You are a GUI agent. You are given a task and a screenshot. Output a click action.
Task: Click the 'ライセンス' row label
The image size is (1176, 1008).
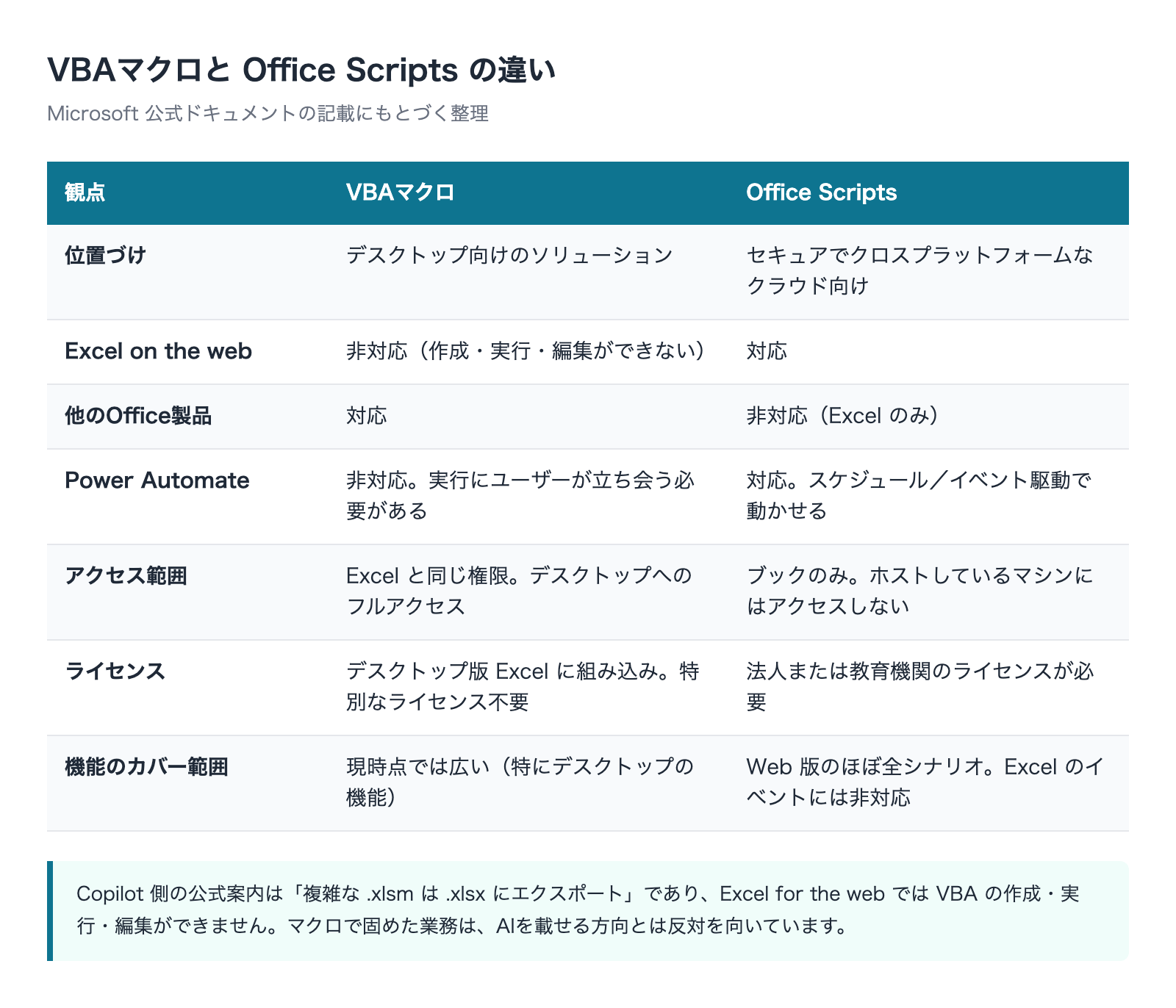coord(116,672)
